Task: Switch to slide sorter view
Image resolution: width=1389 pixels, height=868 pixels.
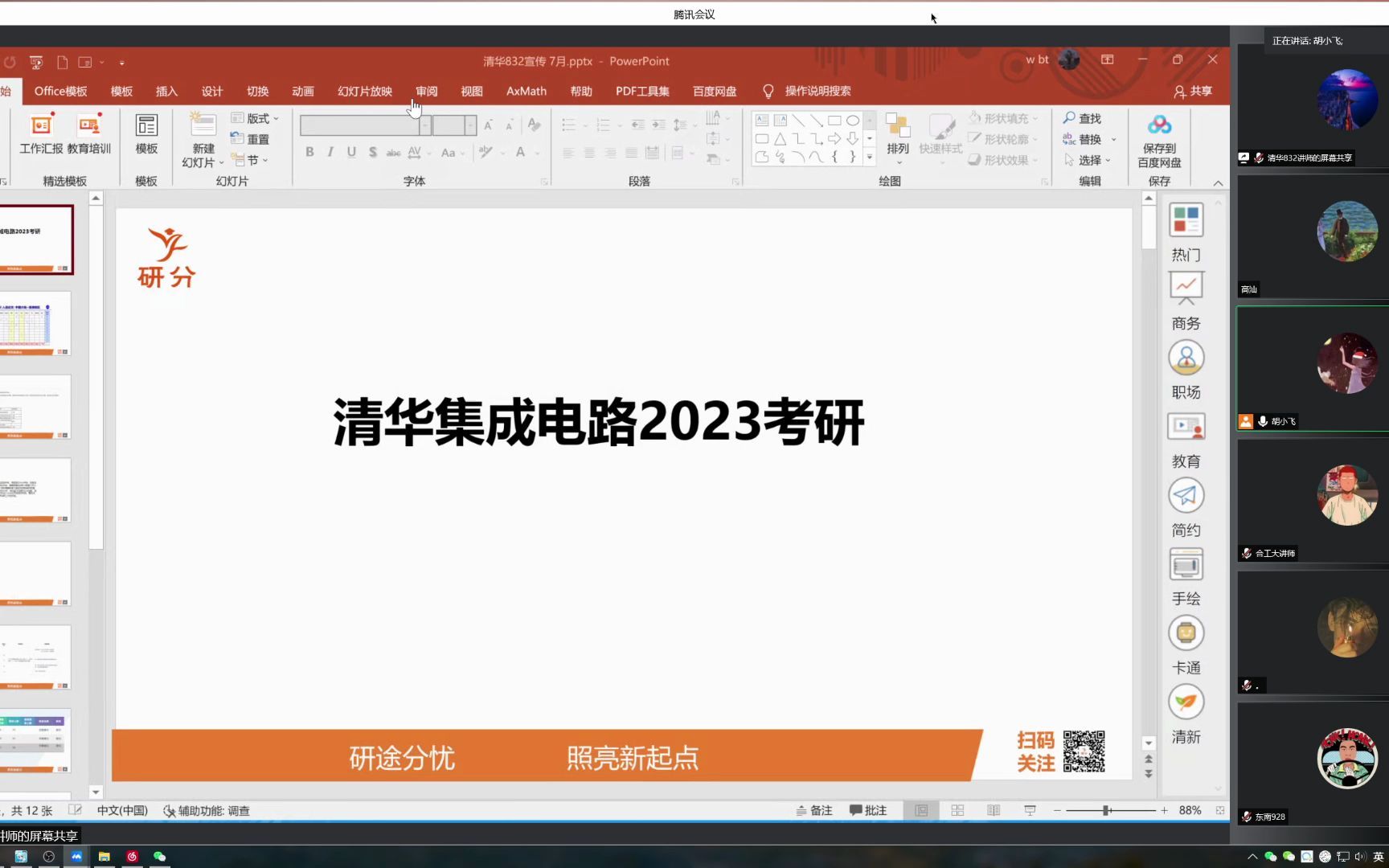Action: 957,810
